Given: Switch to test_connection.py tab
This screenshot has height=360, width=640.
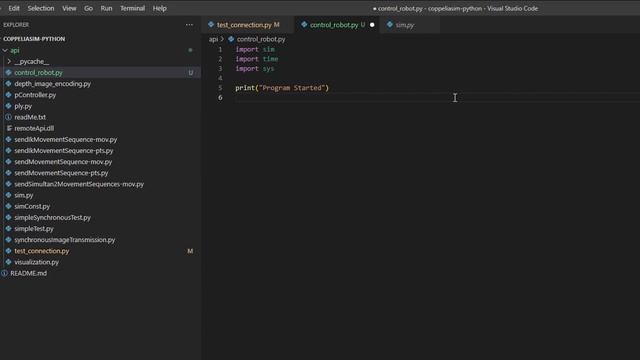Looking at the screenshot, I should click(247, 25).
